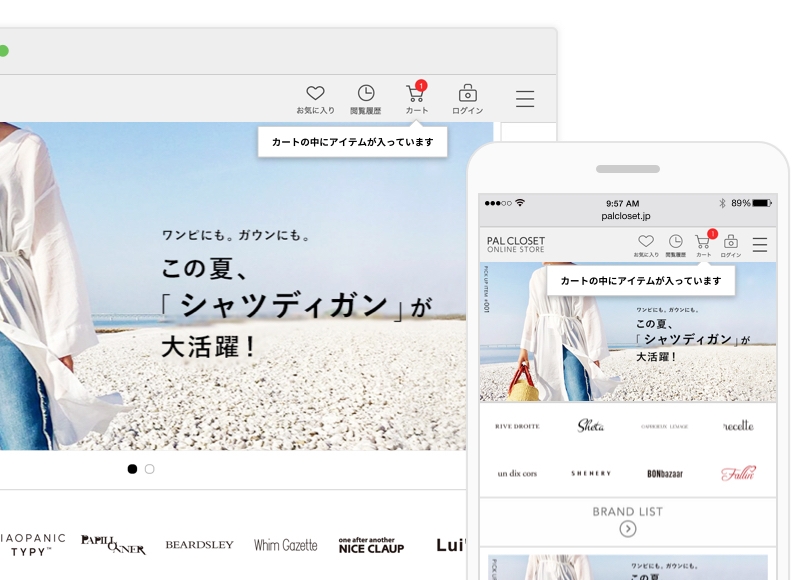Open the one after another NICE CLAUP link
Screen dimensions: 800x580
(x=371, y=543)
